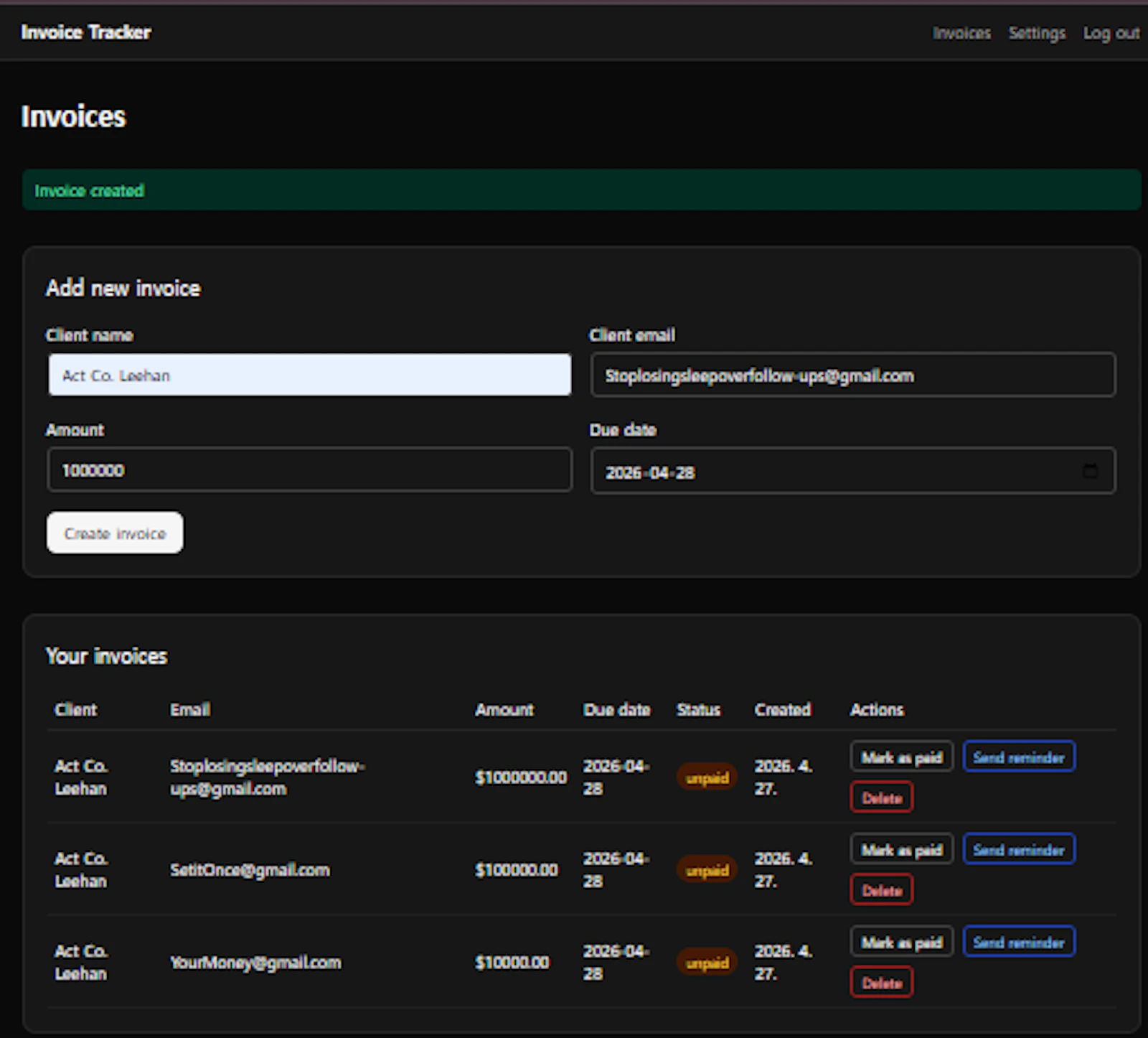Send reminder for the $1000000.00 invoice
The image size is (1148, 1038).
[1019, 757]
